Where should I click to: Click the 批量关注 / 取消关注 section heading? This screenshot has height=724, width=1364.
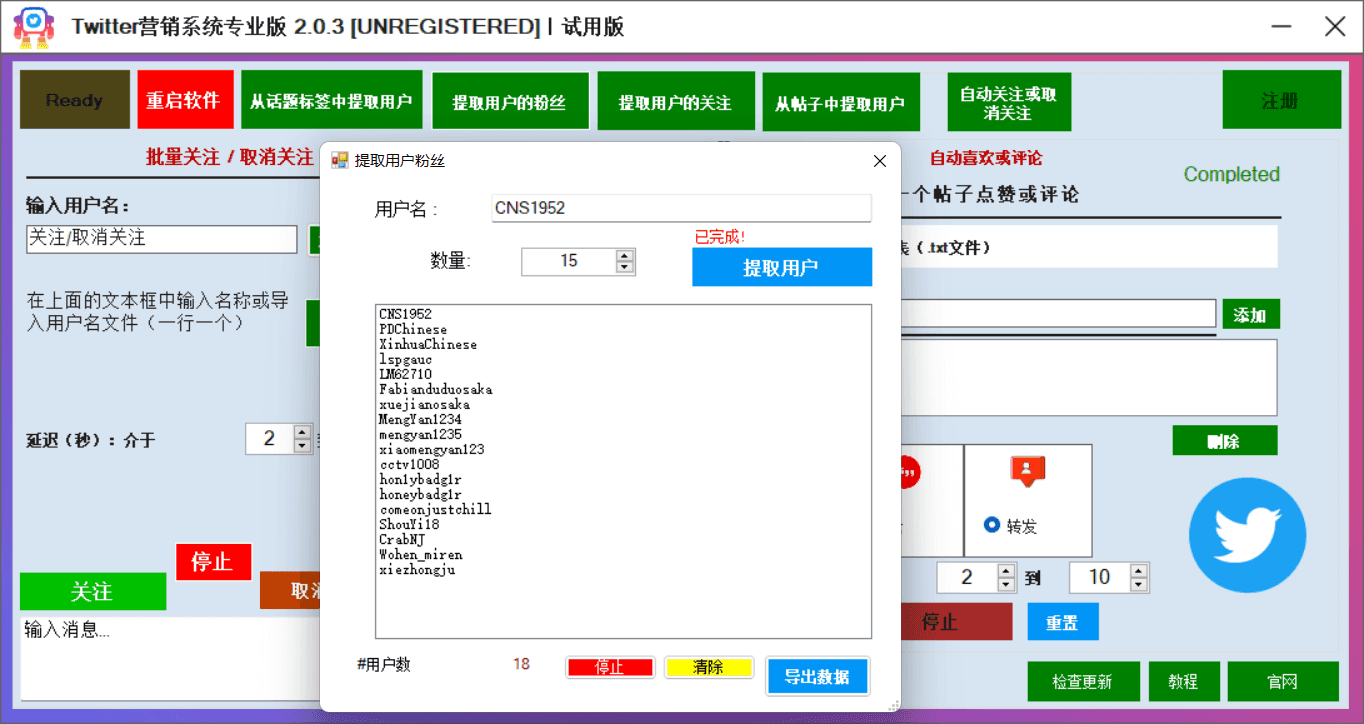(x=230, y=157)
